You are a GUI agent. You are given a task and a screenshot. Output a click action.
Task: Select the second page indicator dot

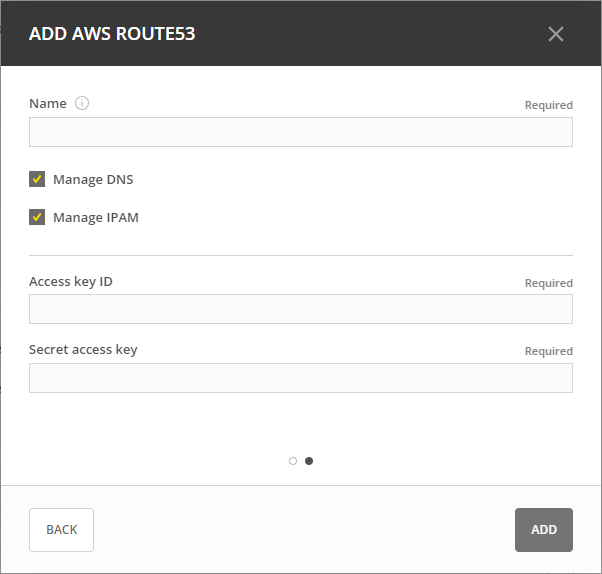309,461
